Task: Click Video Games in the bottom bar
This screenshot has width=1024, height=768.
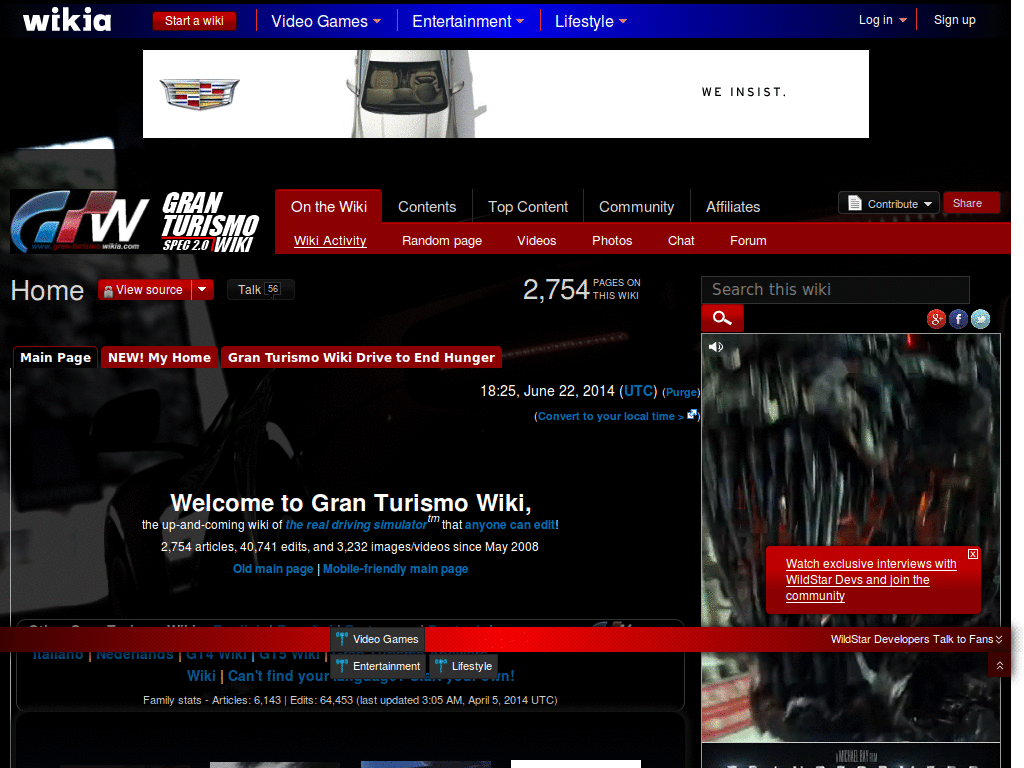Action: [377, 639]
